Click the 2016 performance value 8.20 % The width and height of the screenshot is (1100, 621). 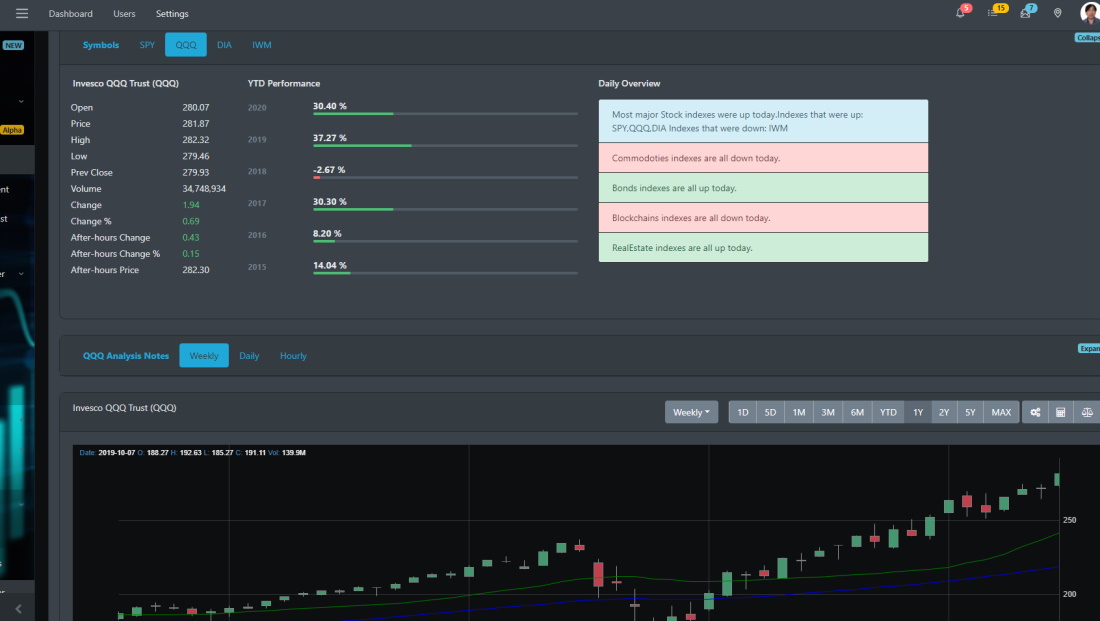point(327,234)
